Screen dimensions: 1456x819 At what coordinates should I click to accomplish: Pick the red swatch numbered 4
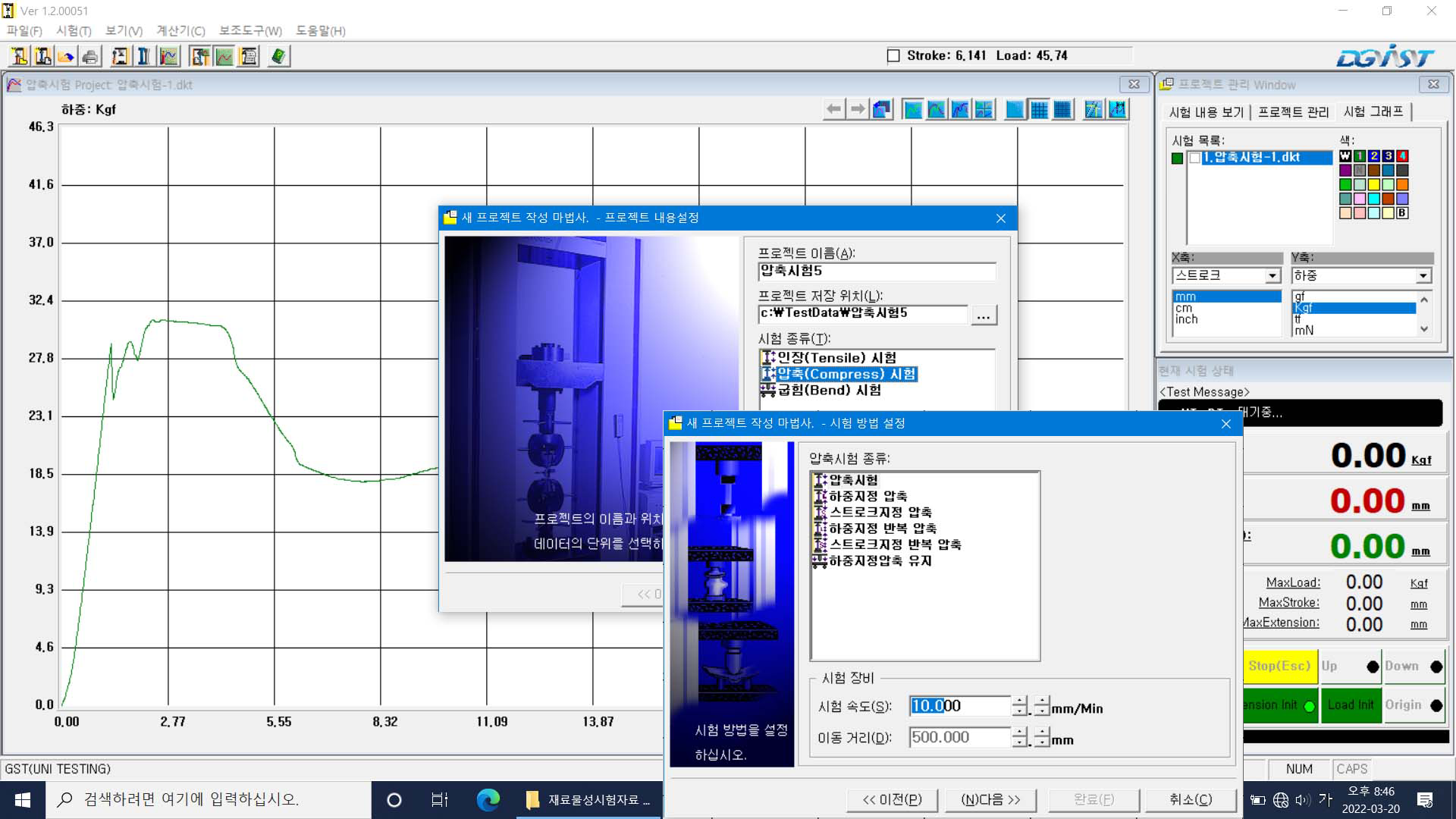click(1402, 156)
